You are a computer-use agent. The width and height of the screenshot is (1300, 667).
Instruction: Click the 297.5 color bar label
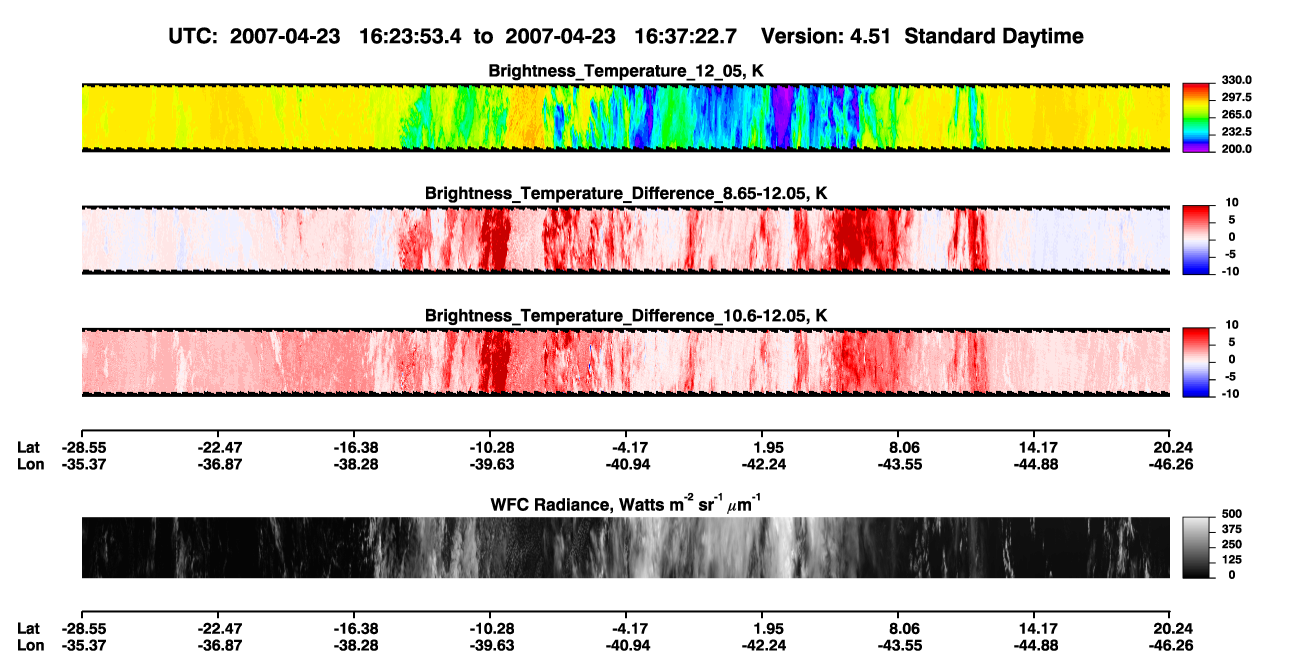(x=1236, y=97)
